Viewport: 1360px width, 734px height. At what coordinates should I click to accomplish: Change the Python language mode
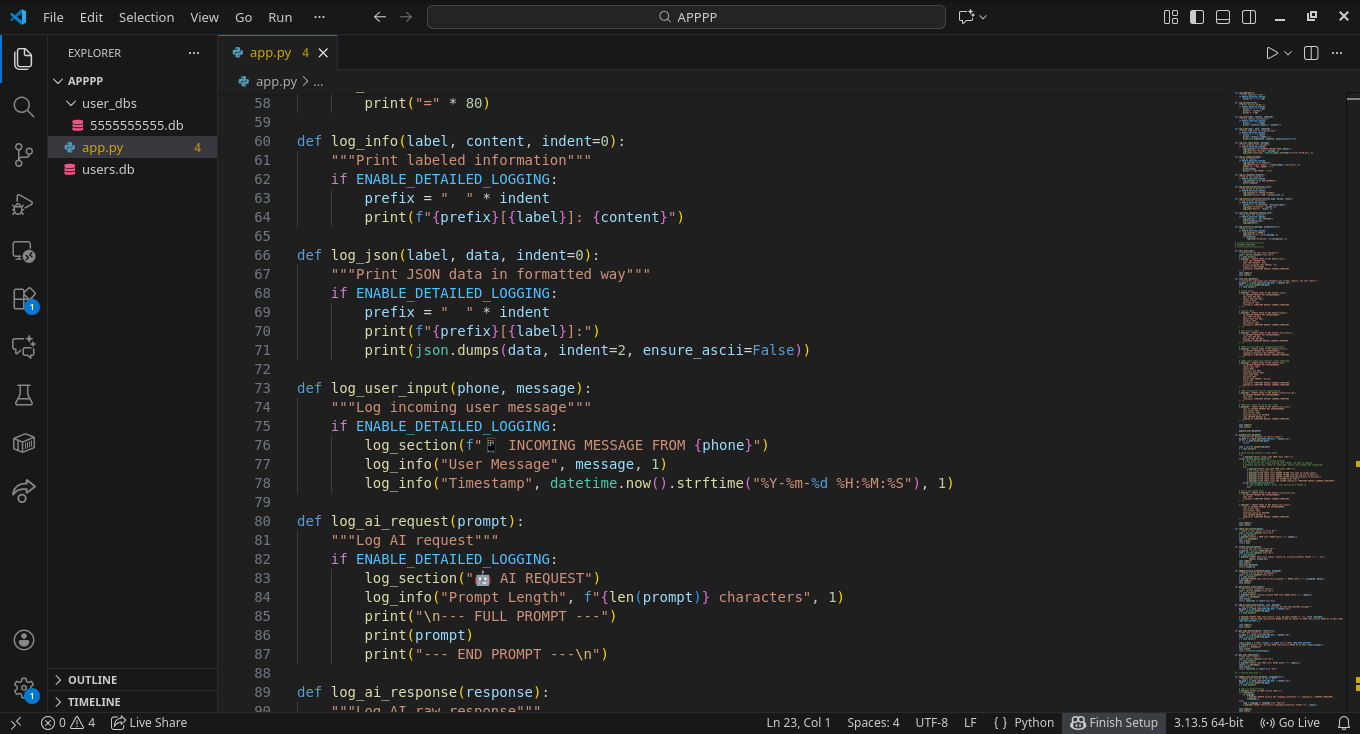pos(1034,722)
